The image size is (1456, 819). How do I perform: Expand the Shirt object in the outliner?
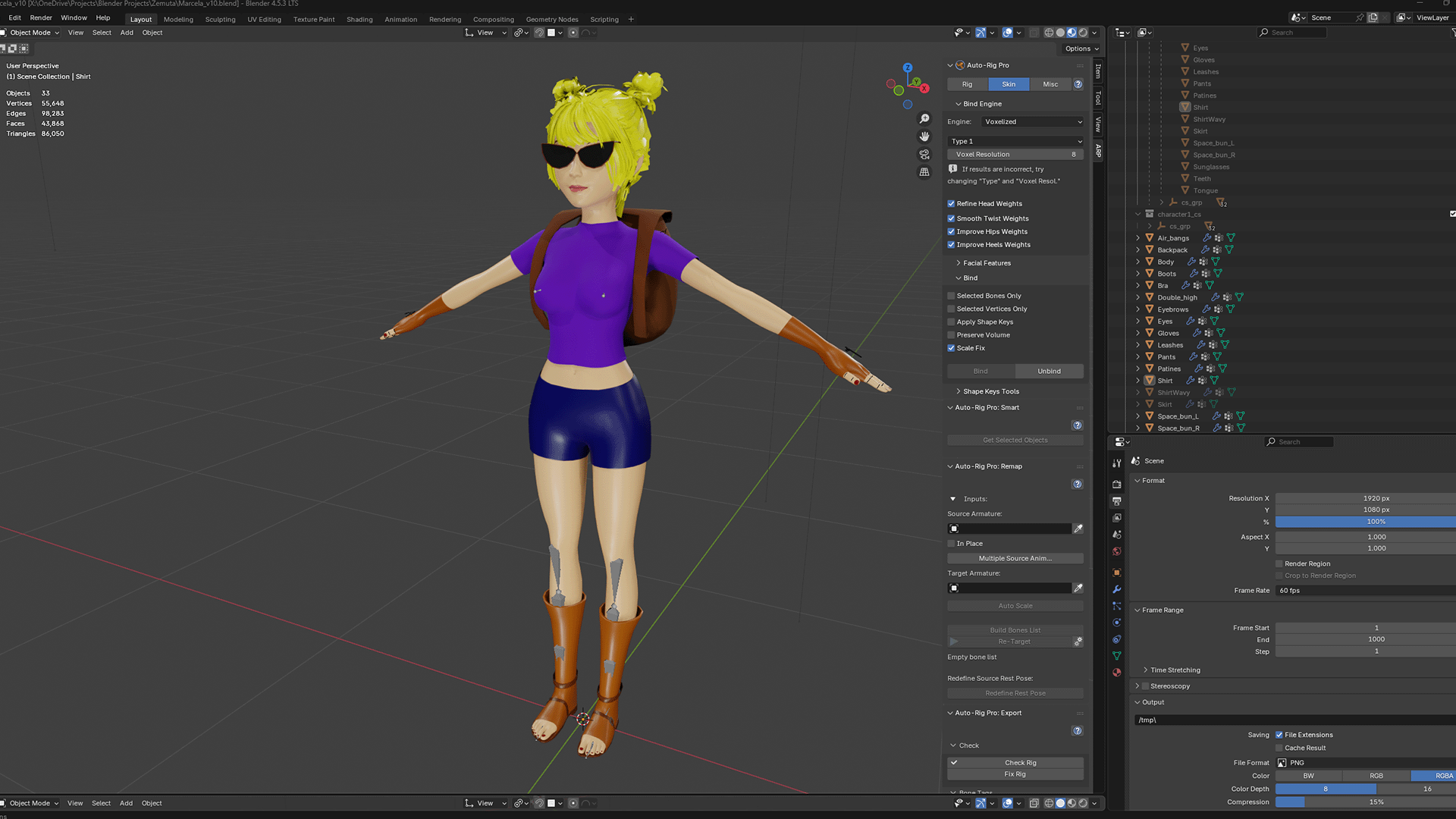(x=1137, y=381)
